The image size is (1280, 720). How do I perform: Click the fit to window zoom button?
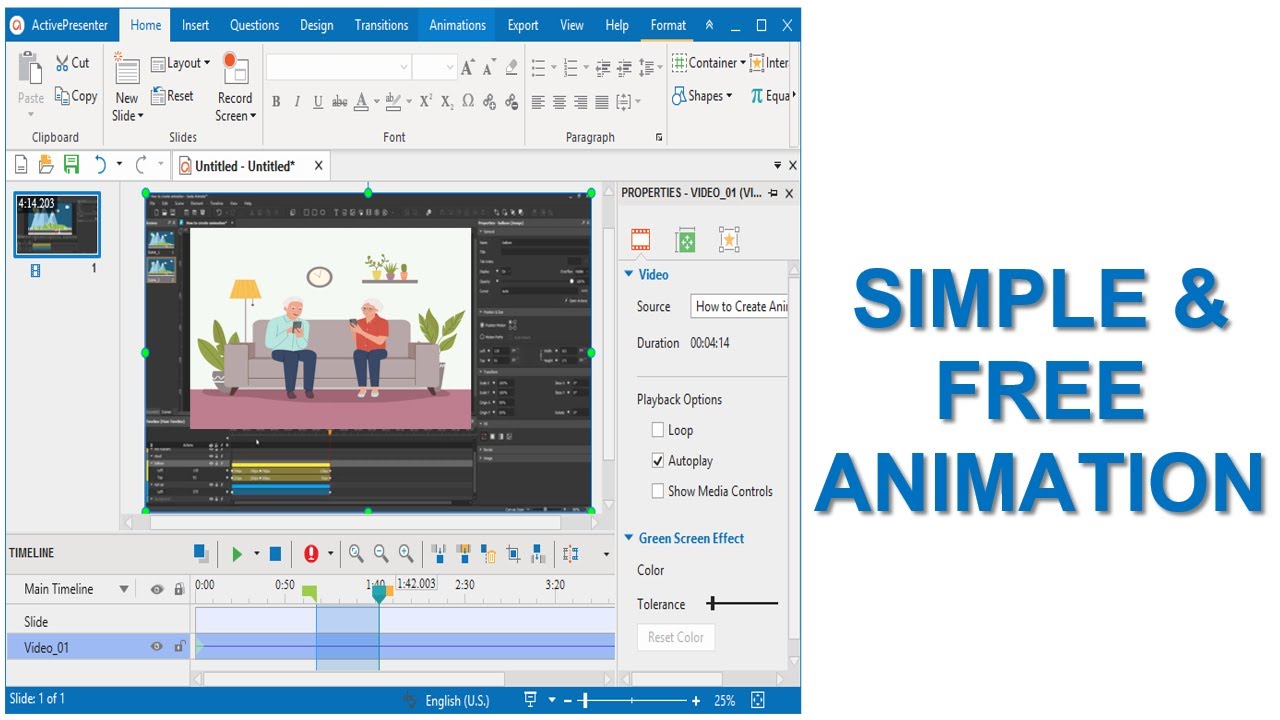click(x=757, y=701)
